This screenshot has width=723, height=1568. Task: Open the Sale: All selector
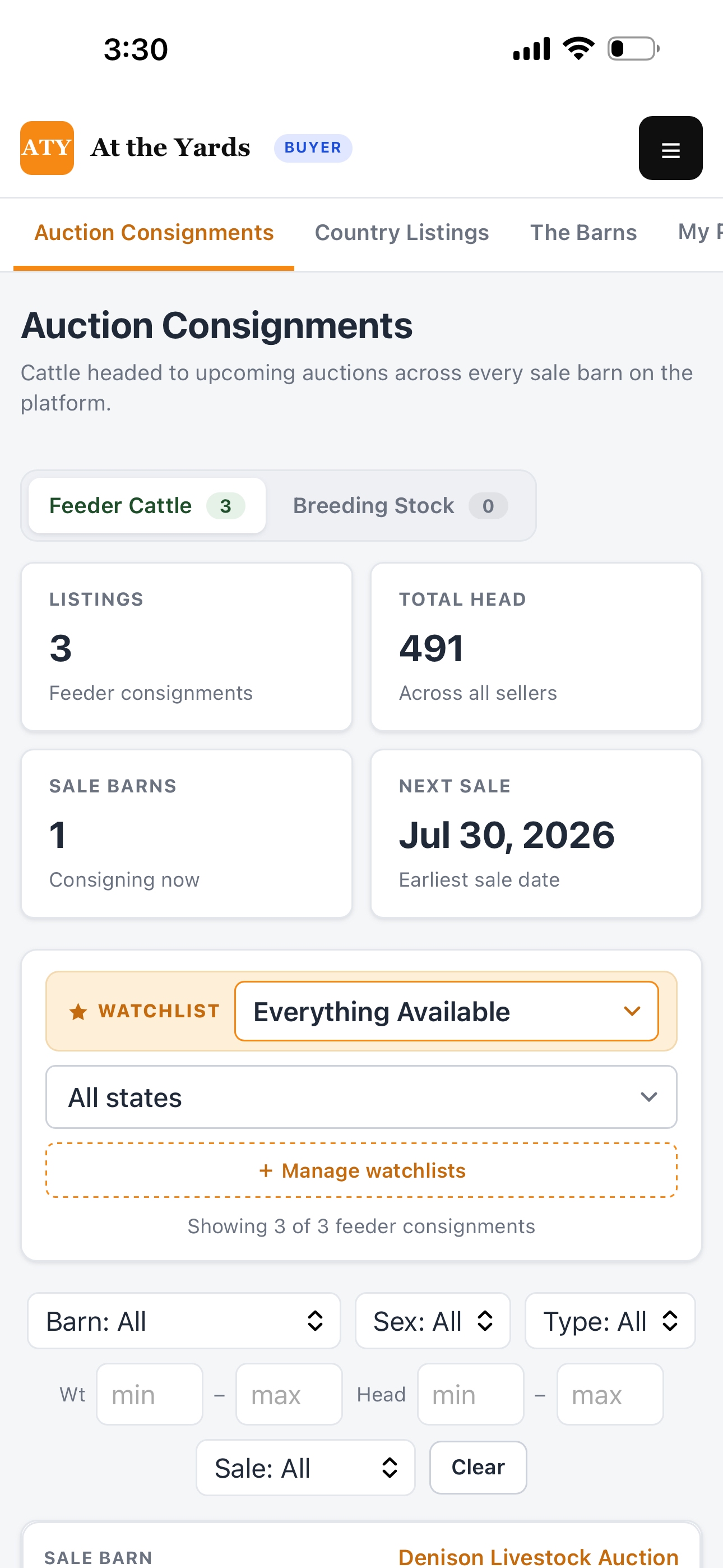[x=305, y=1467]
